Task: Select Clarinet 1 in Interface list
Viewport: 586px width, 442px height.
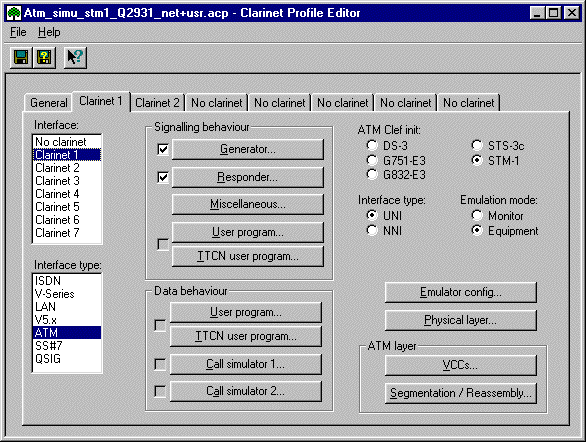Action: 67,155
